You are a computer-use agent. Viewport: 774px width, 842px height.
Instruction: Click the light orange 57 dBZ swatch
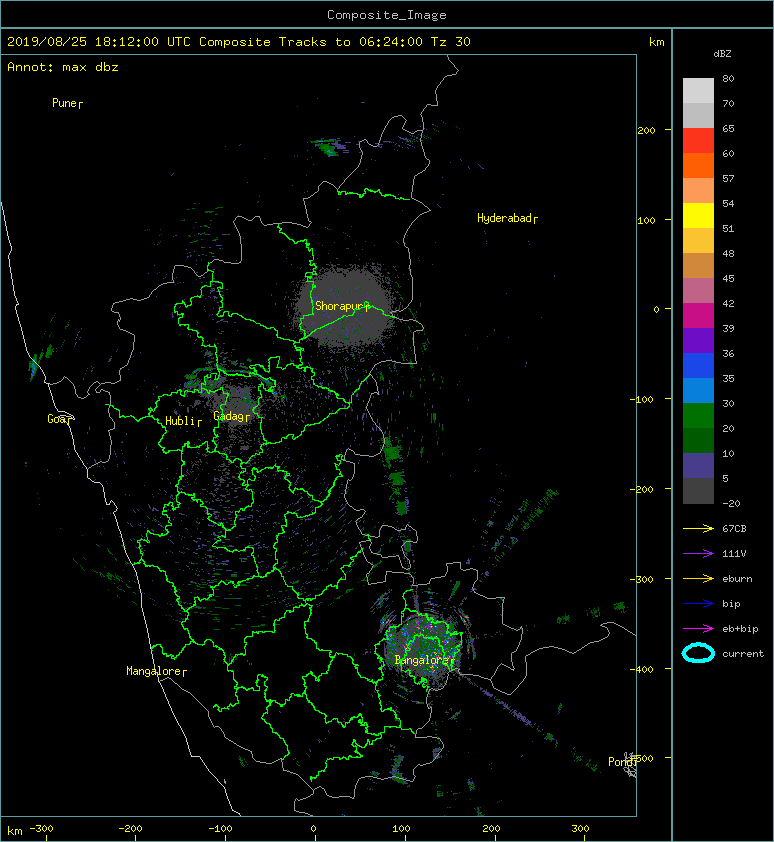(698, 191)
